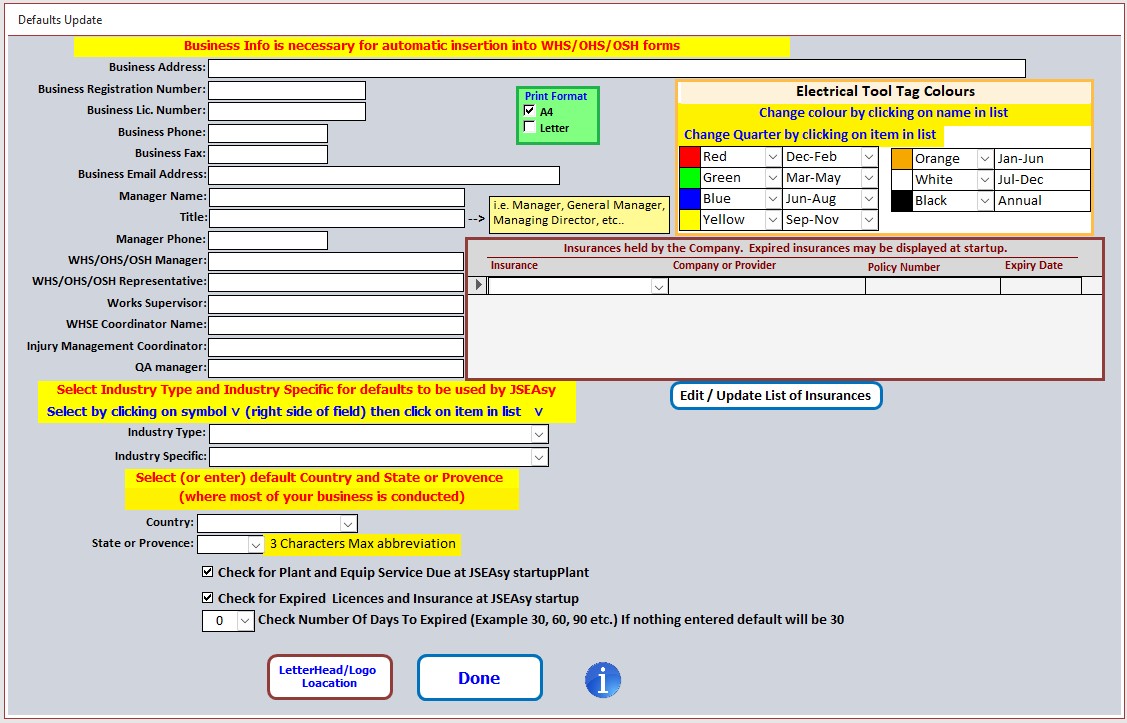Click the Business Registration Number field

[x=287, y=91]
